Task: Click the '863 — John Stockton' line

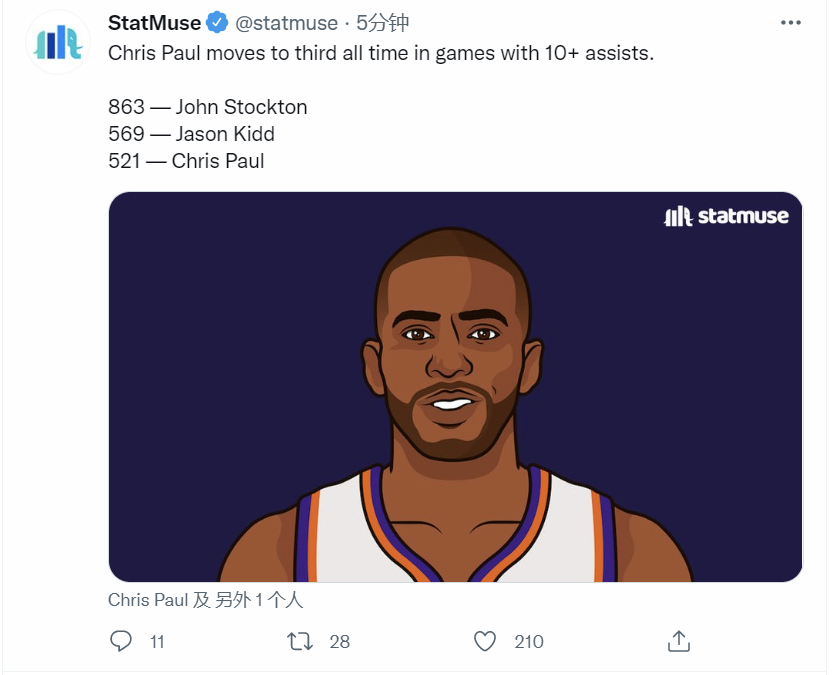Action: (208, 107)
